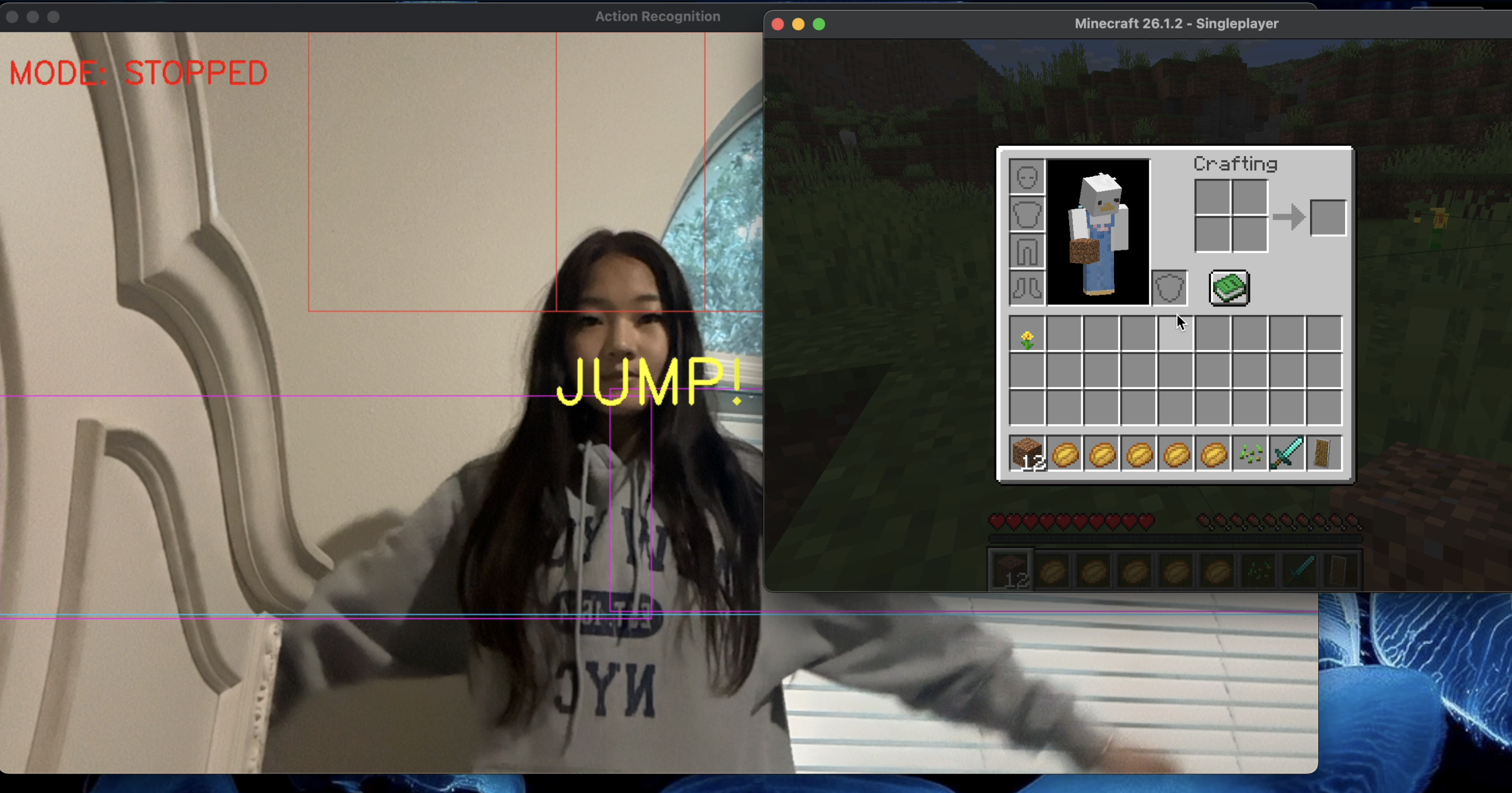1512x793 pixels.
Task: Click the bottom-right crafting grid slot
Action: 1250,234
